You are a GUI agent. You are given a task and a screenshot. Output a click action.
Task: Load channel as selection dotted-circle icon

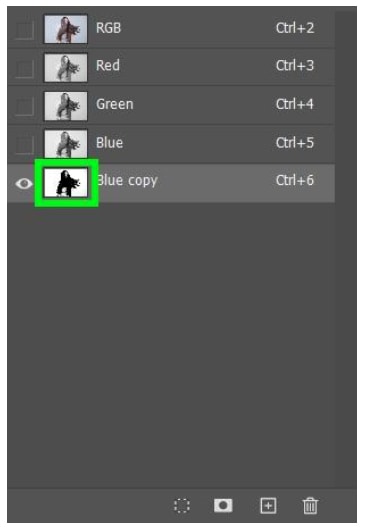[182, 506]
